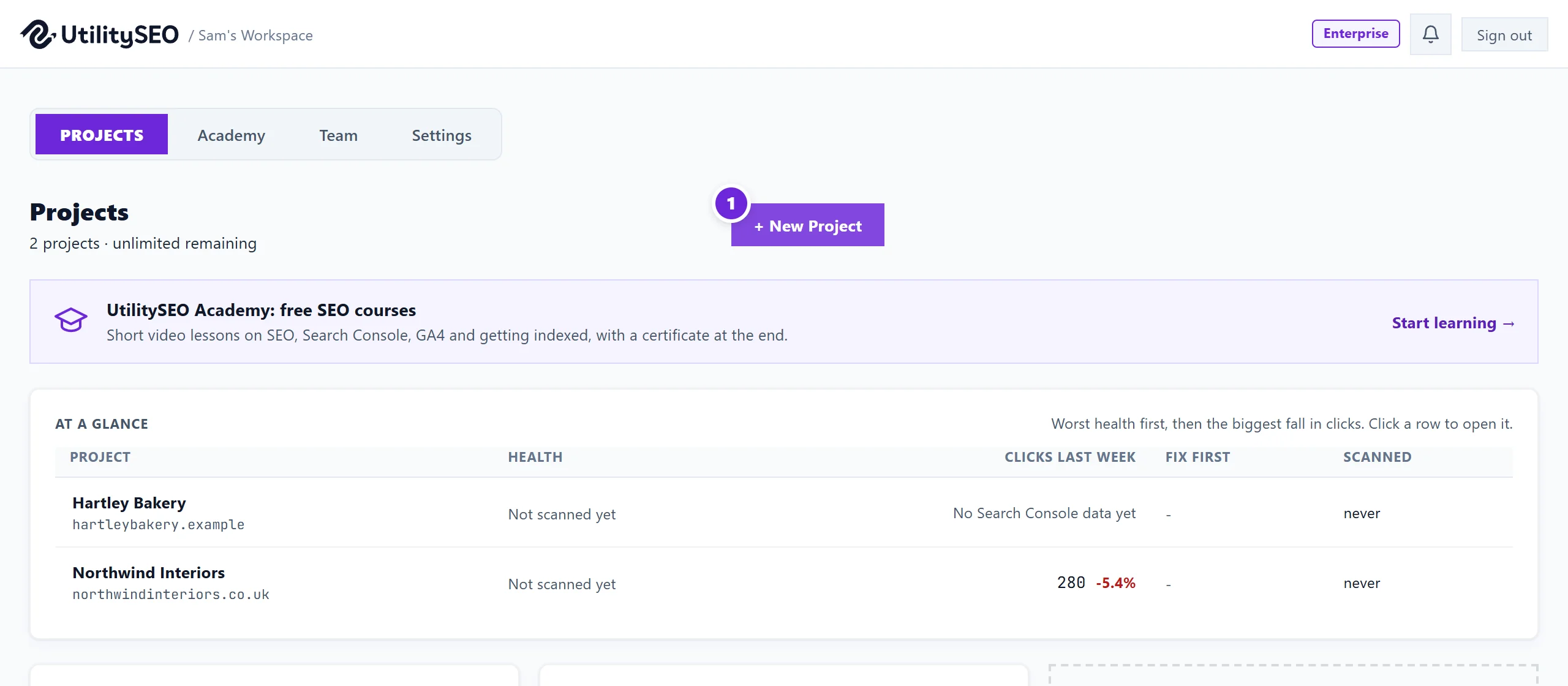Go to the Team tab
This screenshot has width=1568, height=686.
point(338,135)
